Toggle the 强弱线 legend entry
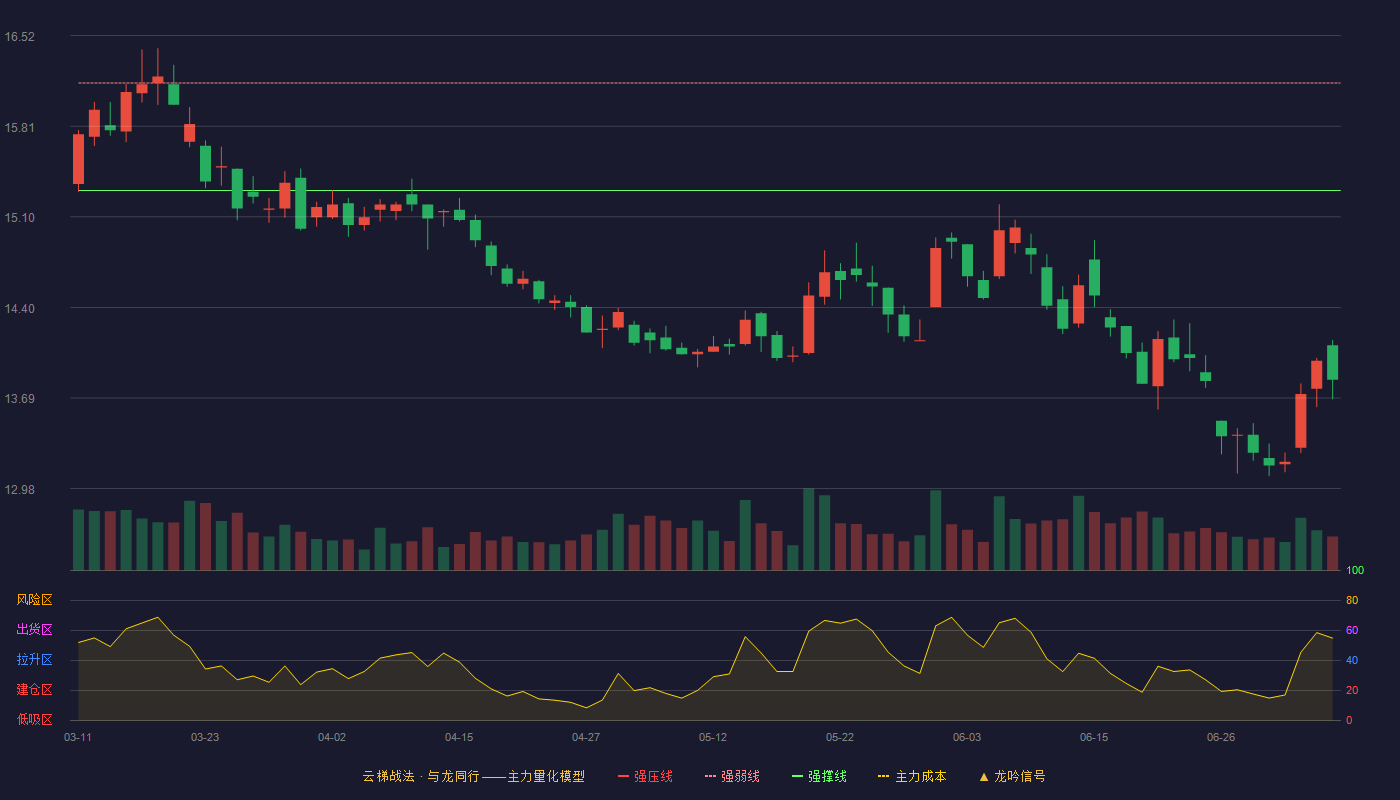 pos(732,776)
